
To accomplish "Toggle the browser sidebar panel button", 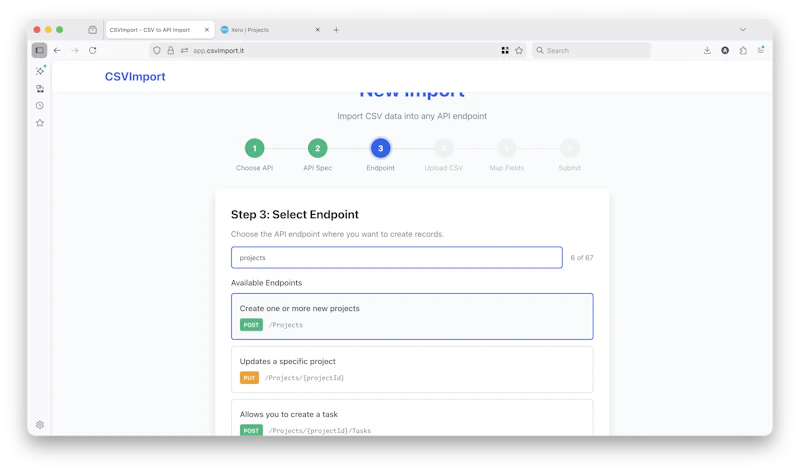I will [39, 51].
